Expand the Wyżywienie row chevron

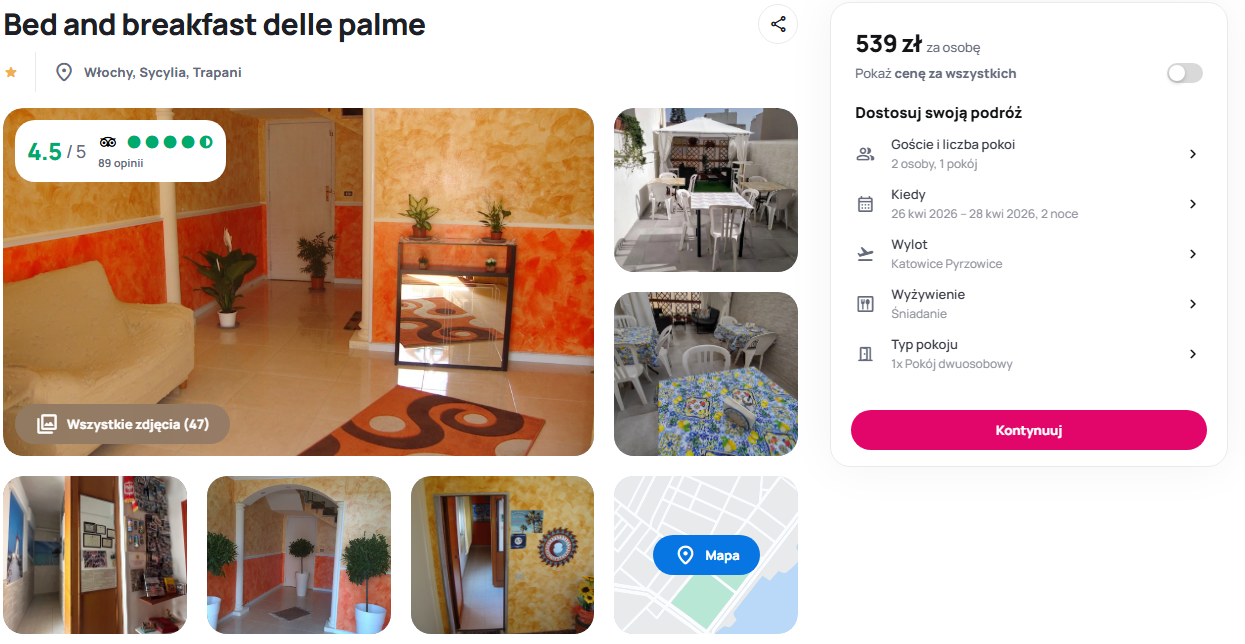(1193, 304)
